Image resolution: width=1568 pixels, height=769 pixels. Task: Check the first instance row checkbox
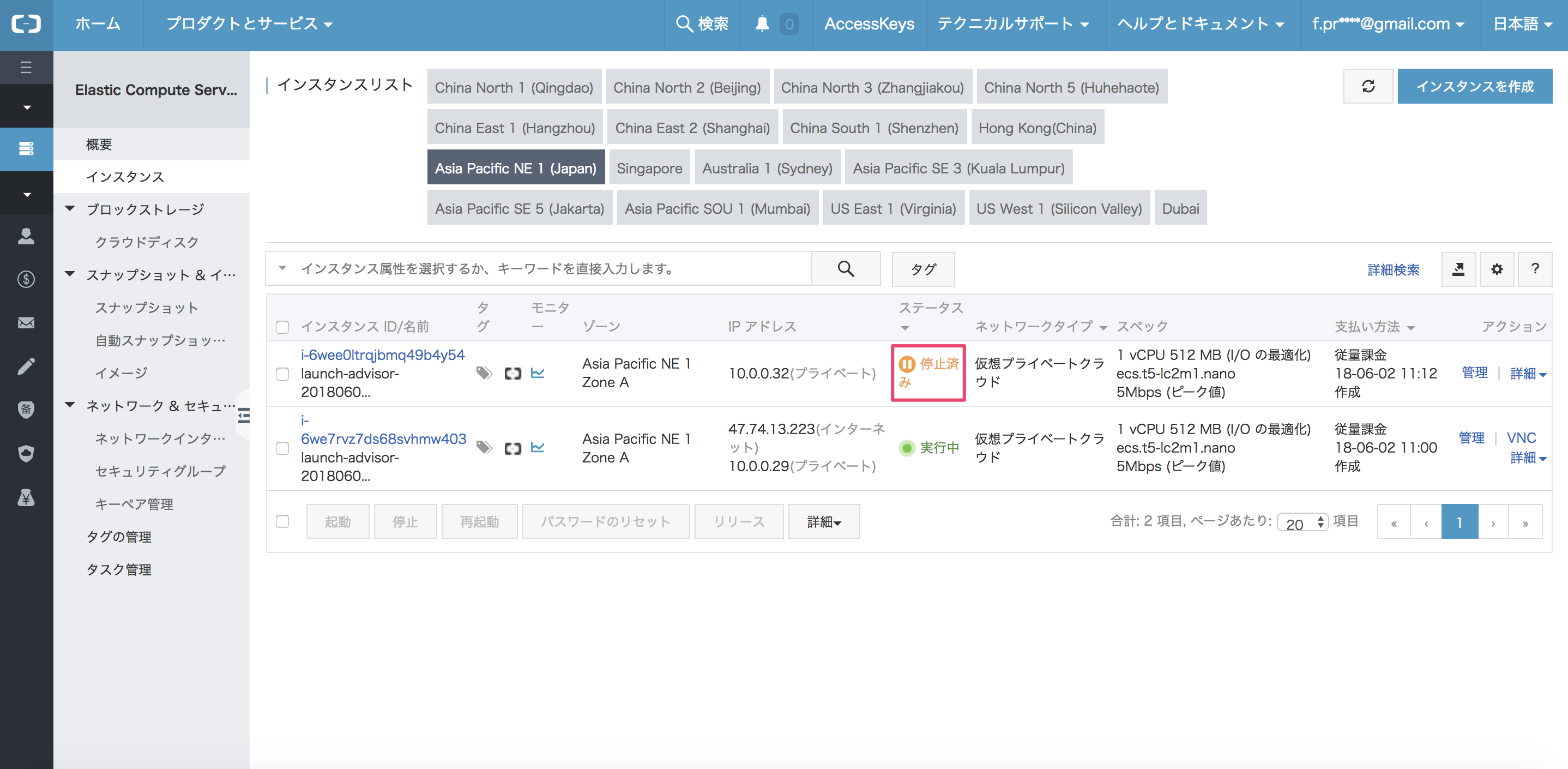tap(282, 374)
